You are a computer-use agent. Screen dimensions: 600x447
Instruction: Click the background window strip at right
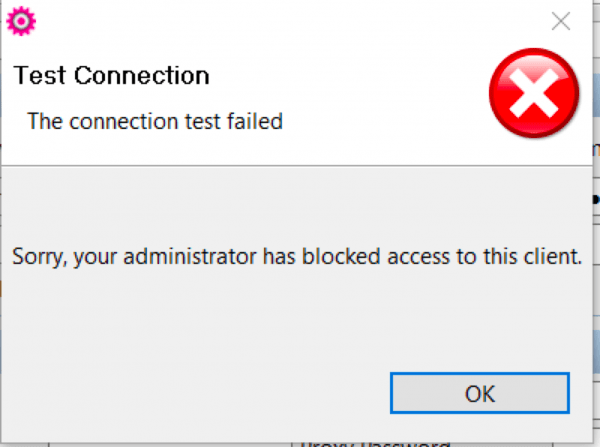[596, 224]
